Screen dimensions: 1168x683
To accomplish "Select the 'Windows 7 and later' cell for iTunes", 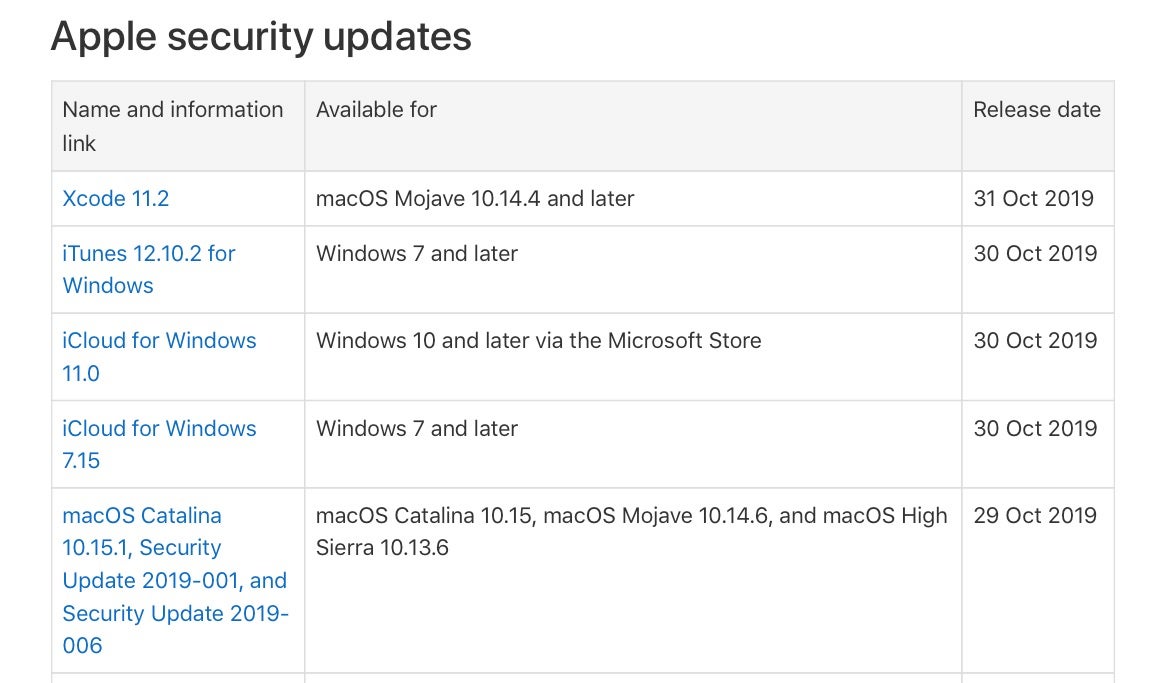I will pos(417,254).
